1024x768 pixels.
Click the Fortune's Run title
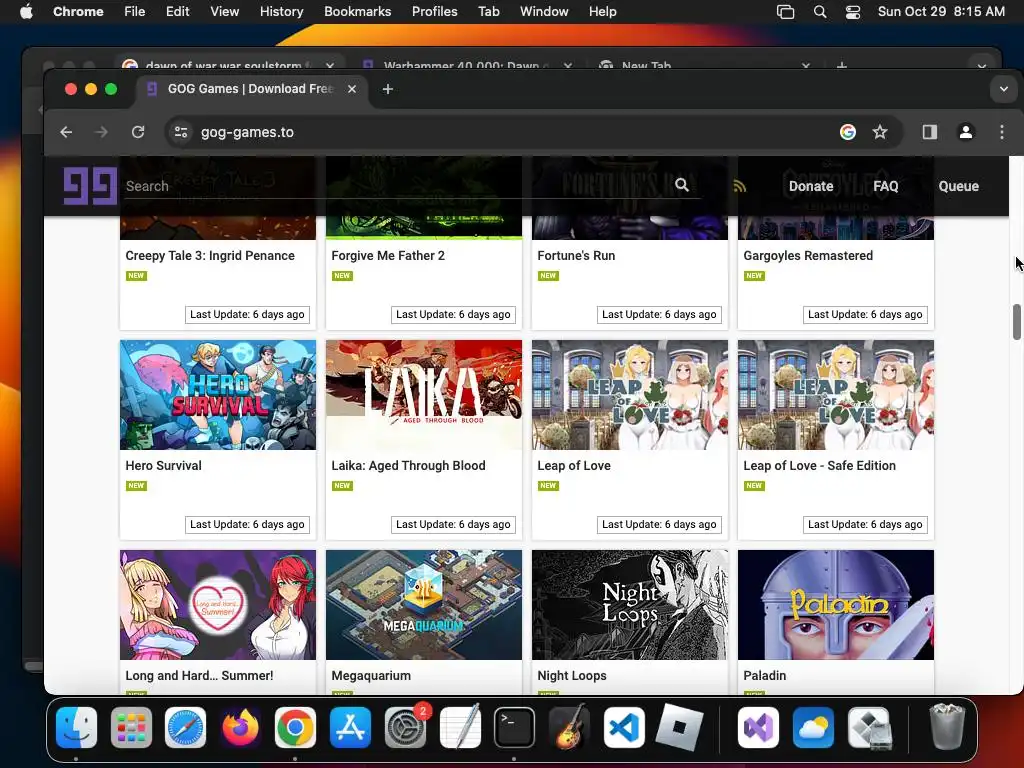tap(576, 255)
